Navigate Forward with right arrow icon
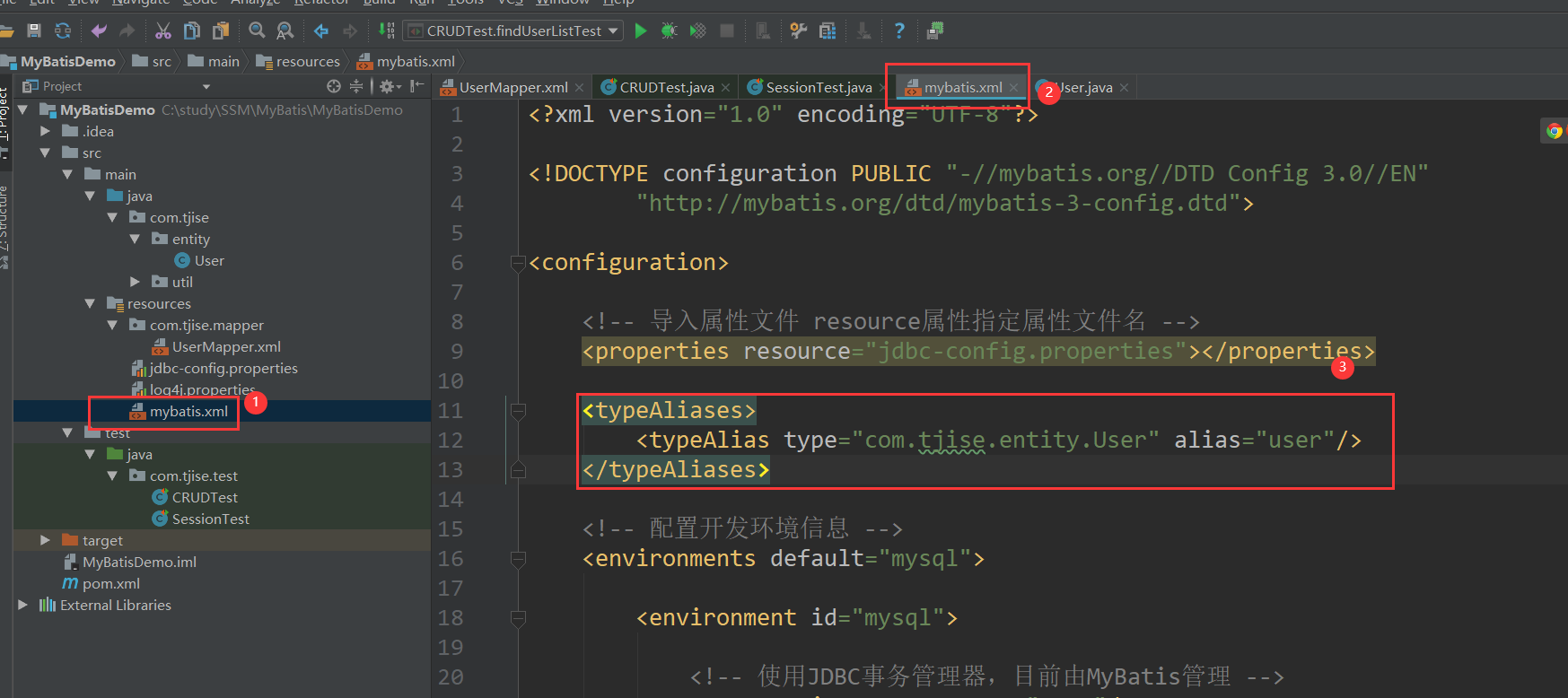The height and width of the screenshot is (698, 1568). 350,31
